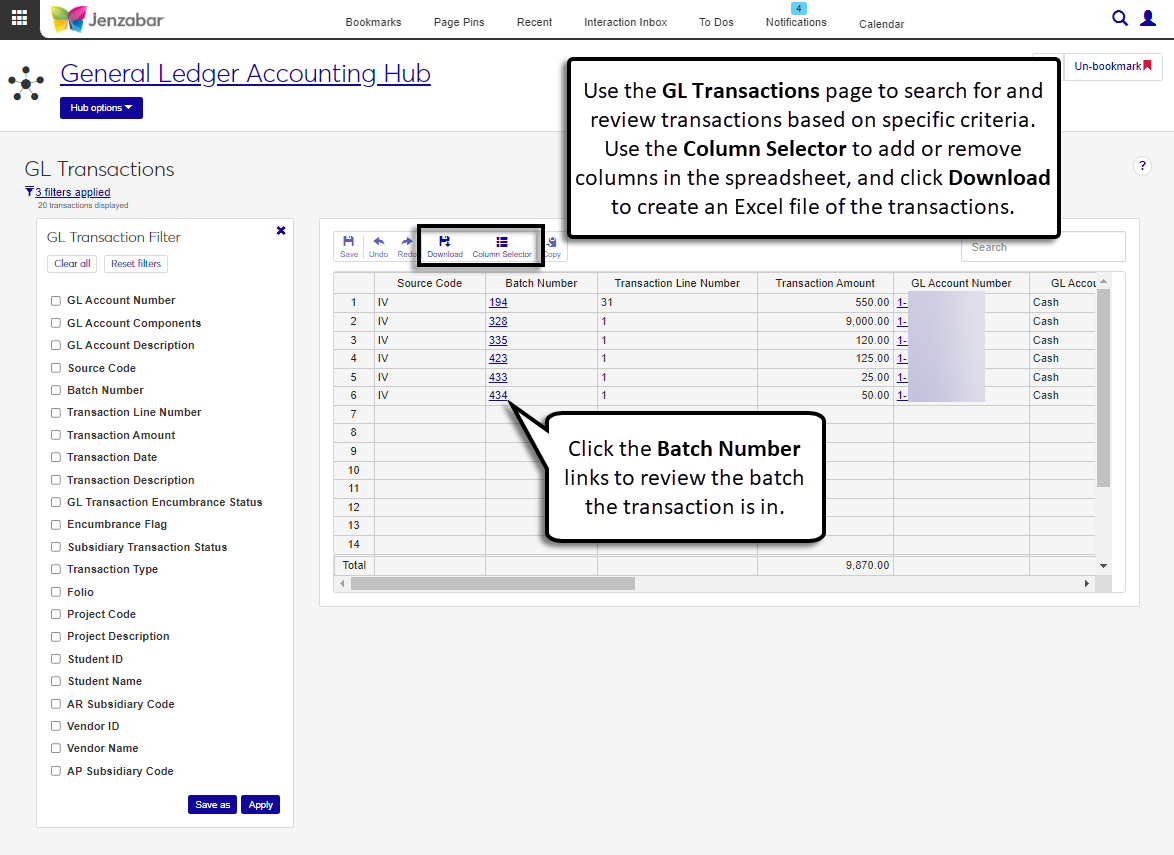
Task: Click the scroll left arrow of the grid
Action: point(342,583)
